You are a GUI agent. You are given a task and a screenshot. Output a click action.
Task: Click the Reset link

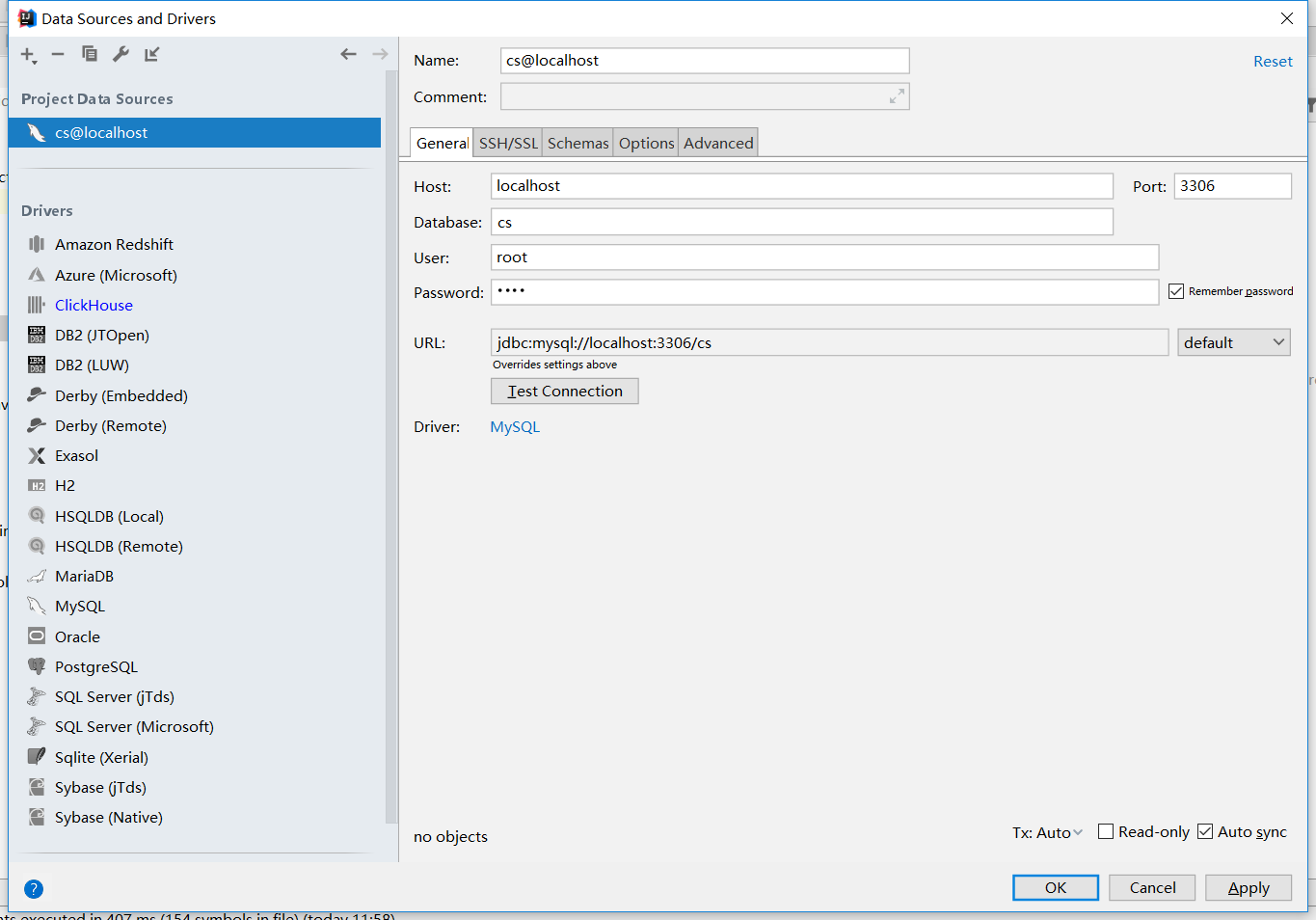pyautogui.click(x=1273, y=61)
